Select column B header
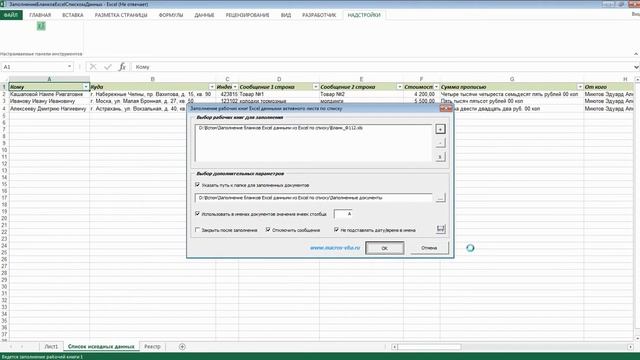 (x=152, y=79)
